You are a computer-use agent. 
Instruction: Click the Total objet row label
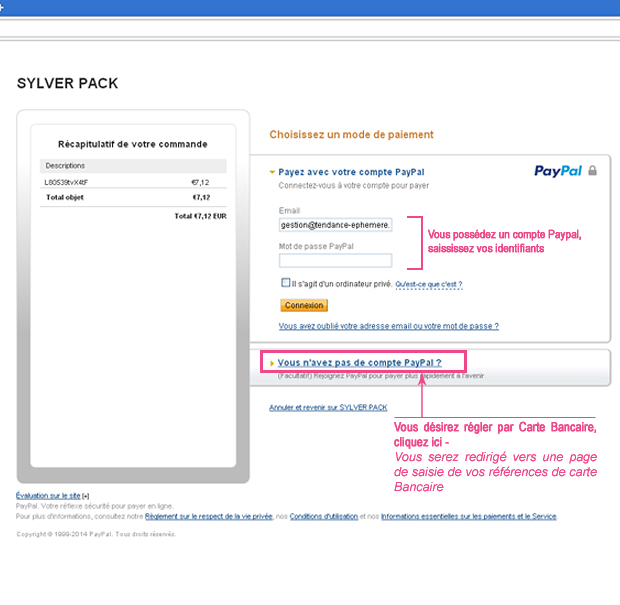pos(65,197)
